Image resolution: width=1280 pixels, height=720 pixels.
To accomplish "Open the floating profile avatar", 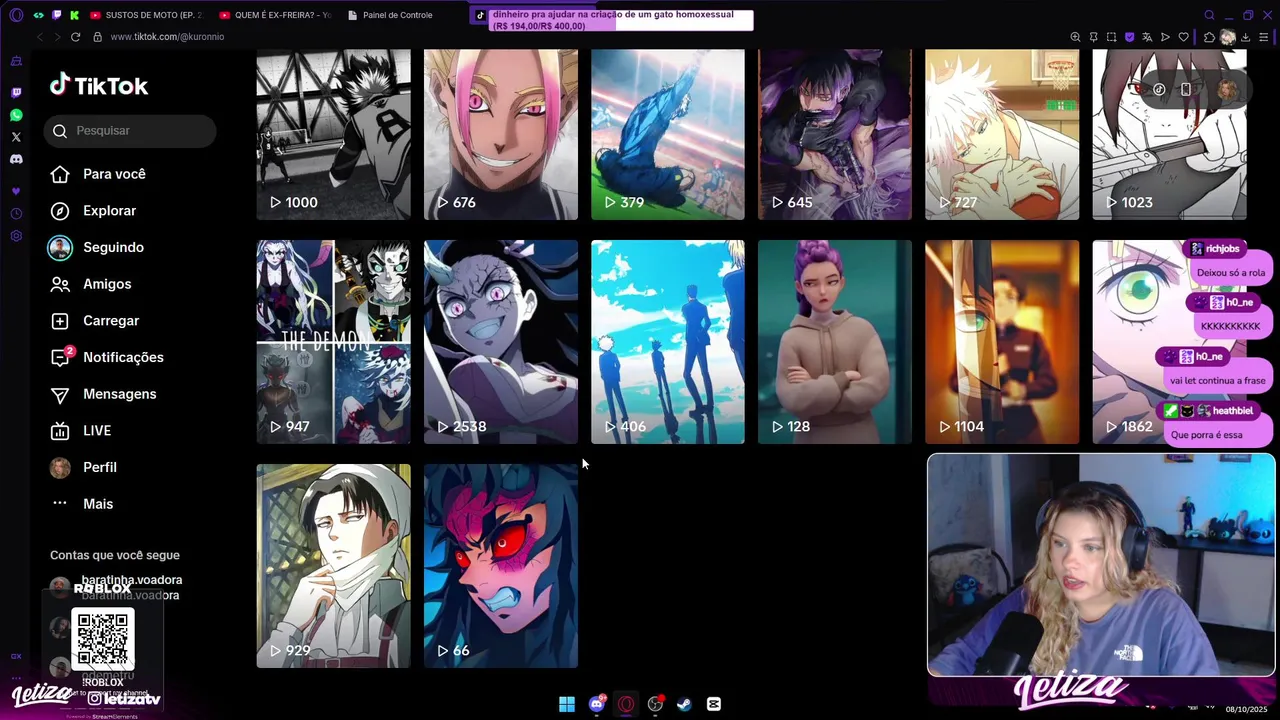I will pos(1227,89).
